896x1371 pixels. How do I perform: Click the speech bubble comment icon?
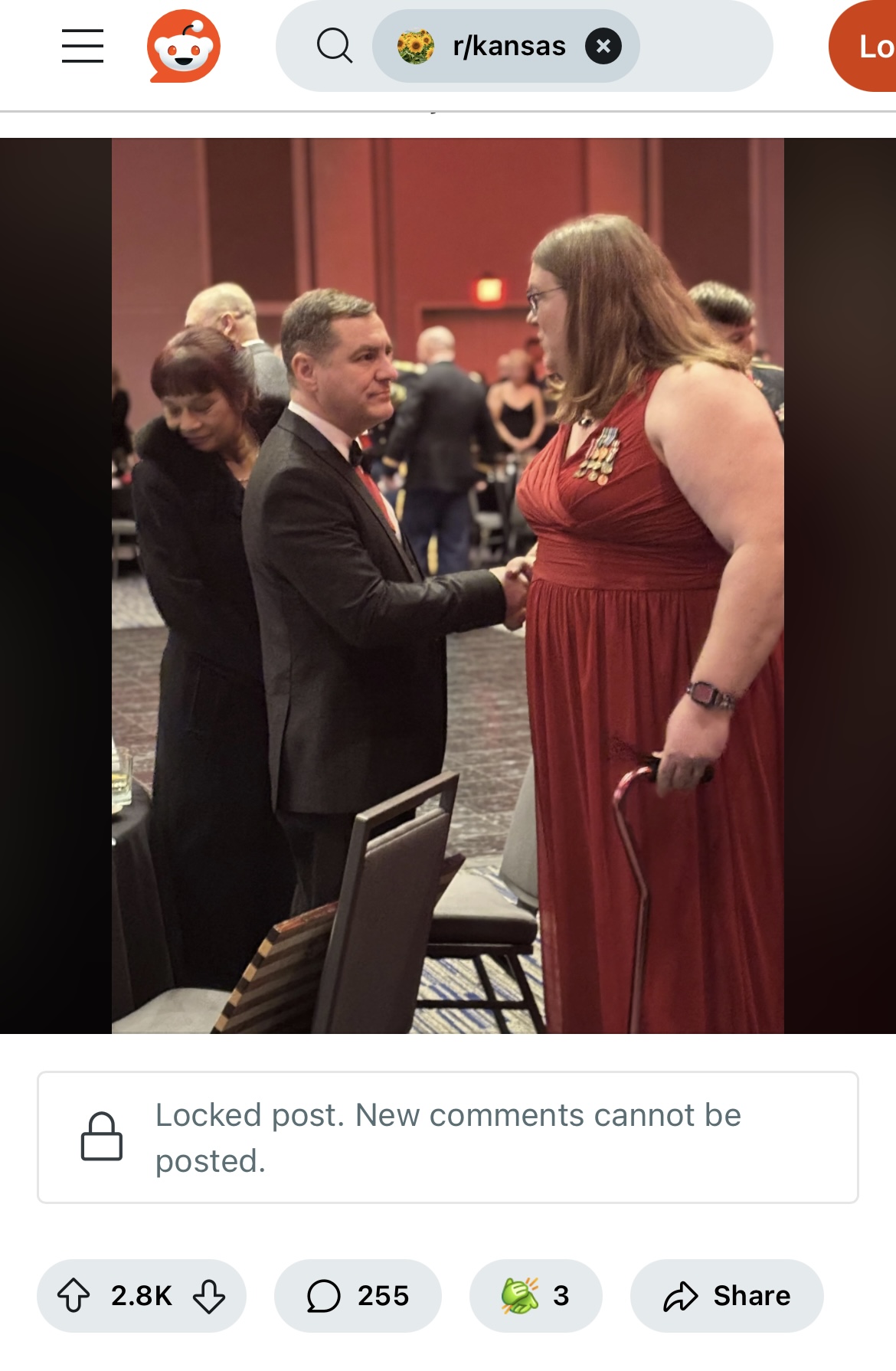click(323, 1296)
